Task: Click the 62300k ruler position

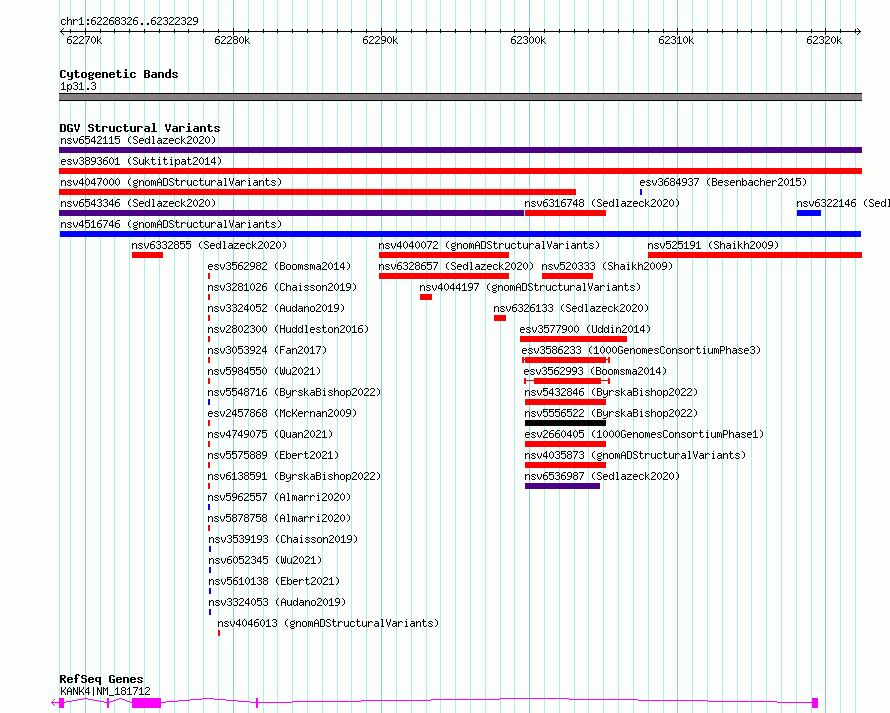Action: (528, 40)
